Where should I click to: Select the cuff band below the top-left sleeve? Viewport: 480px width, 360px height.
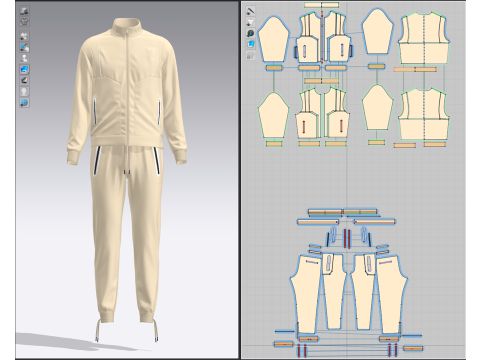coord(274,68)
